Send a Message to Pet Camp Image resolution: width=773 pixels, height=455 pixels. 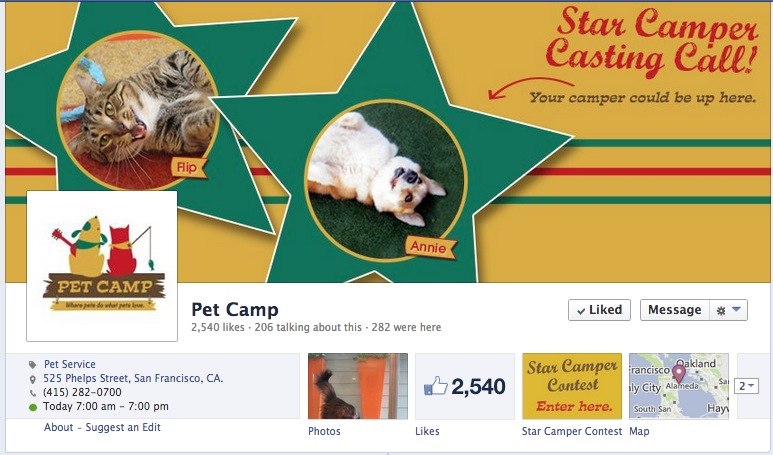pyautogui.click(x=674, y=310)
